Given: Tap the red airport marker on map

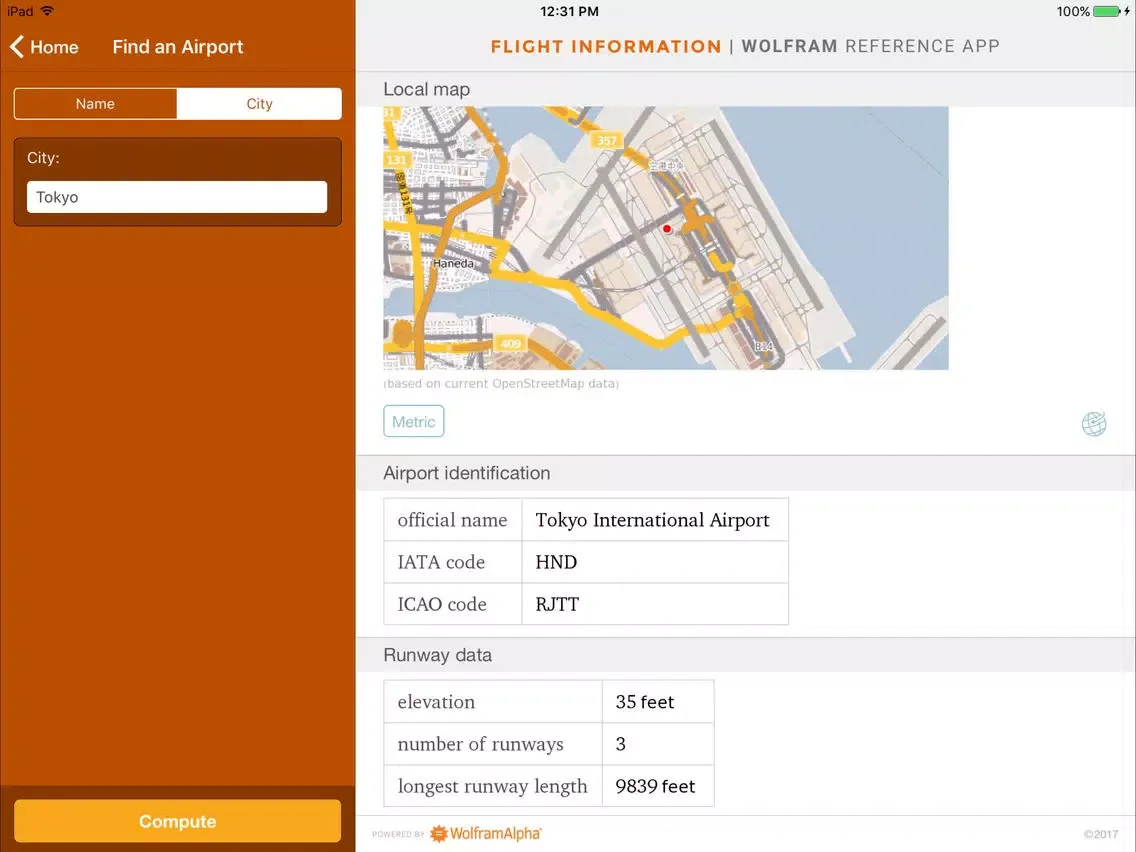Looking at the screenshot, I should point(667,229).
